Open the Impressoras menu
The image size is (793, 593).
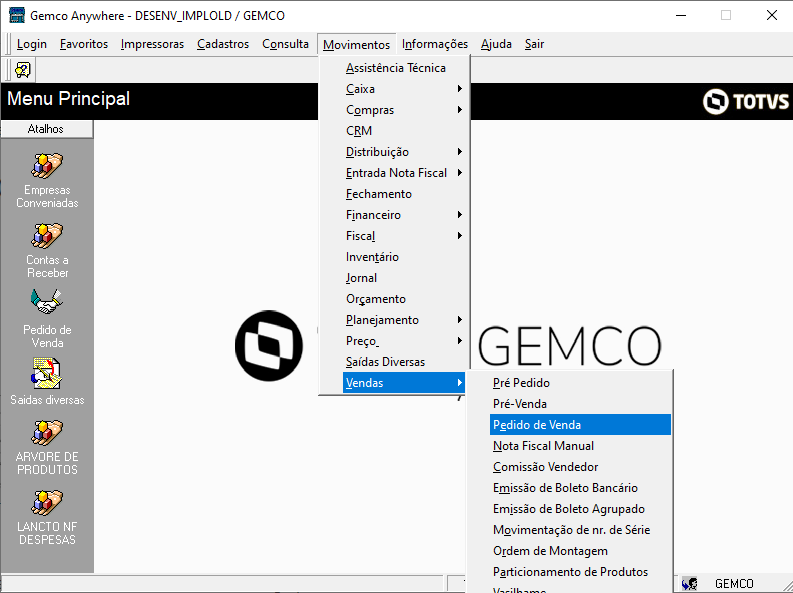coord(152,44)
